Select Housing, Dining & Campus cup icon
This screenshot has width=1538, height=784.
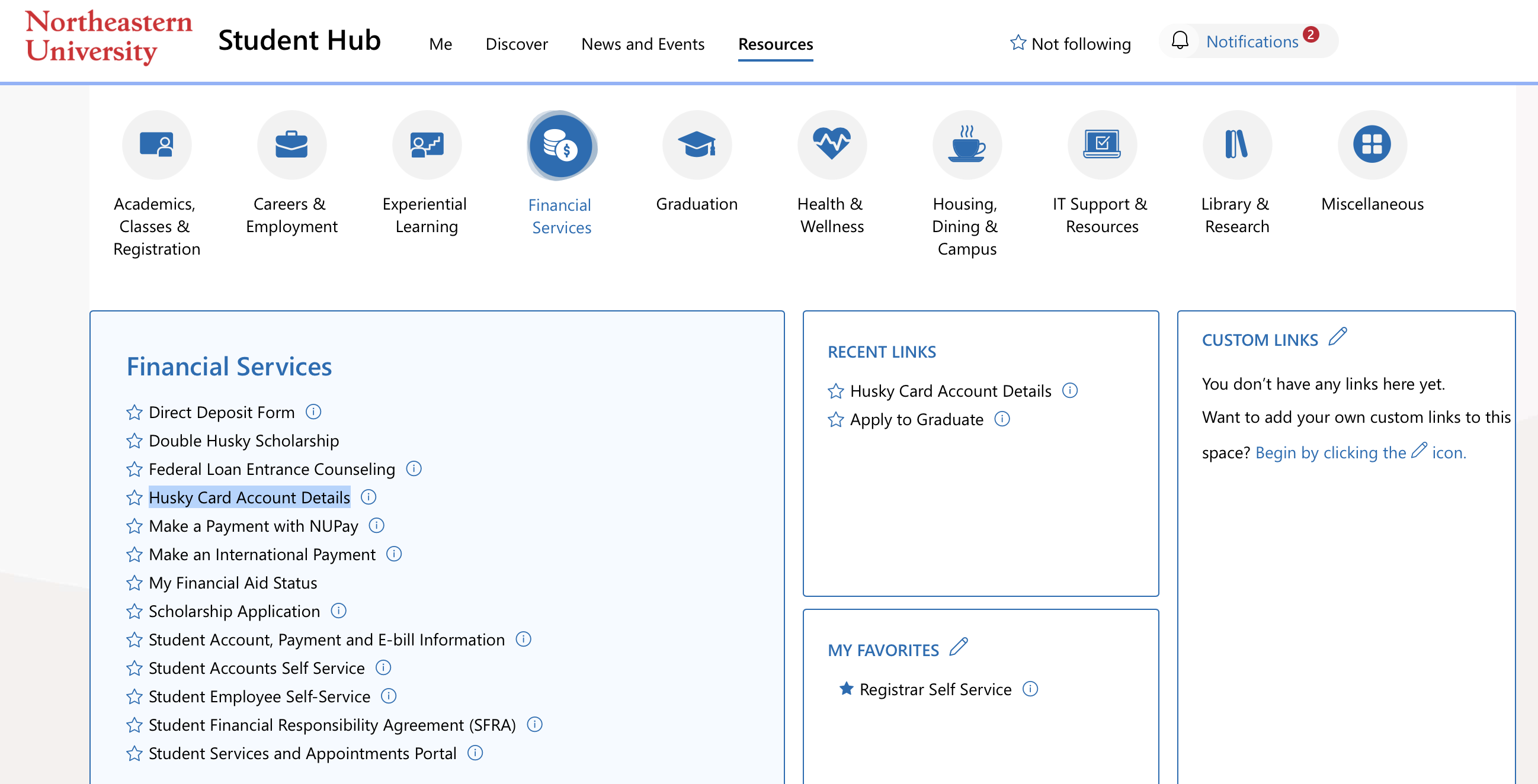(967, 145)
